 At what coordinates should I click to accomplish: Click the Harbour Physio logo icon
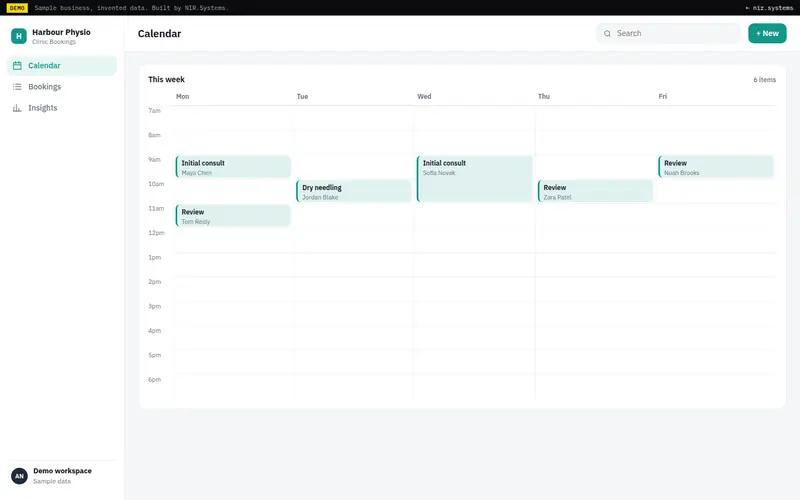click(19, 36)
